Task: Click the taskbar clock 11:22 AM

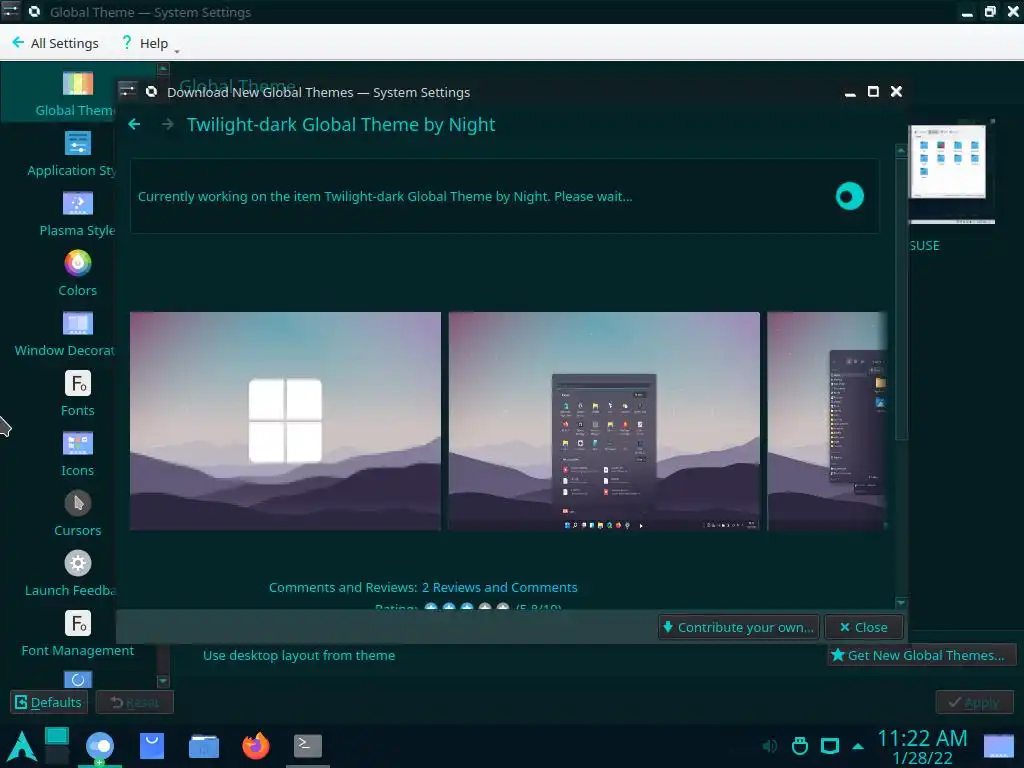Action: (x=921, y=738)
